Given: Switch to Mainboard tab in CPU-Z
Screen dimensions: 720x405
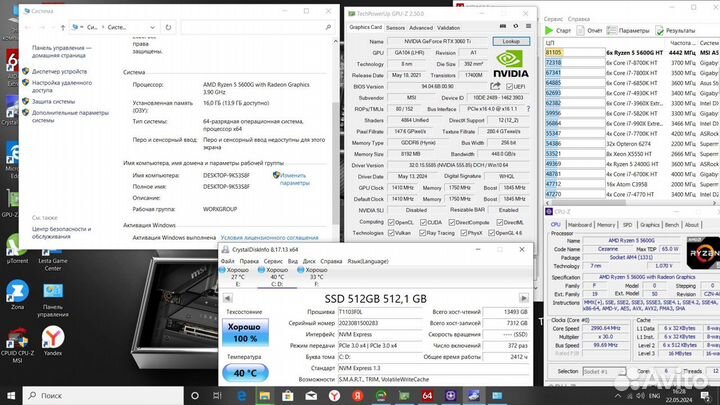Looking at the screenshot, I should point(579,225).
